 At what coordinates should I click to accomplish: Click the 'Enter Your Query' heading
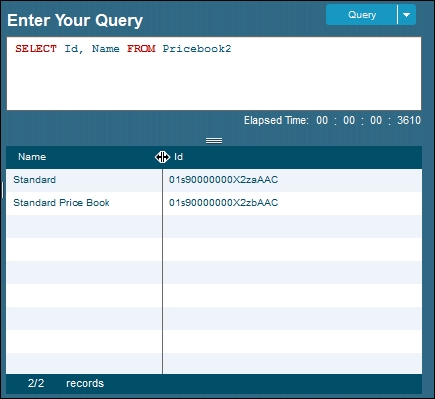point(75,20)
